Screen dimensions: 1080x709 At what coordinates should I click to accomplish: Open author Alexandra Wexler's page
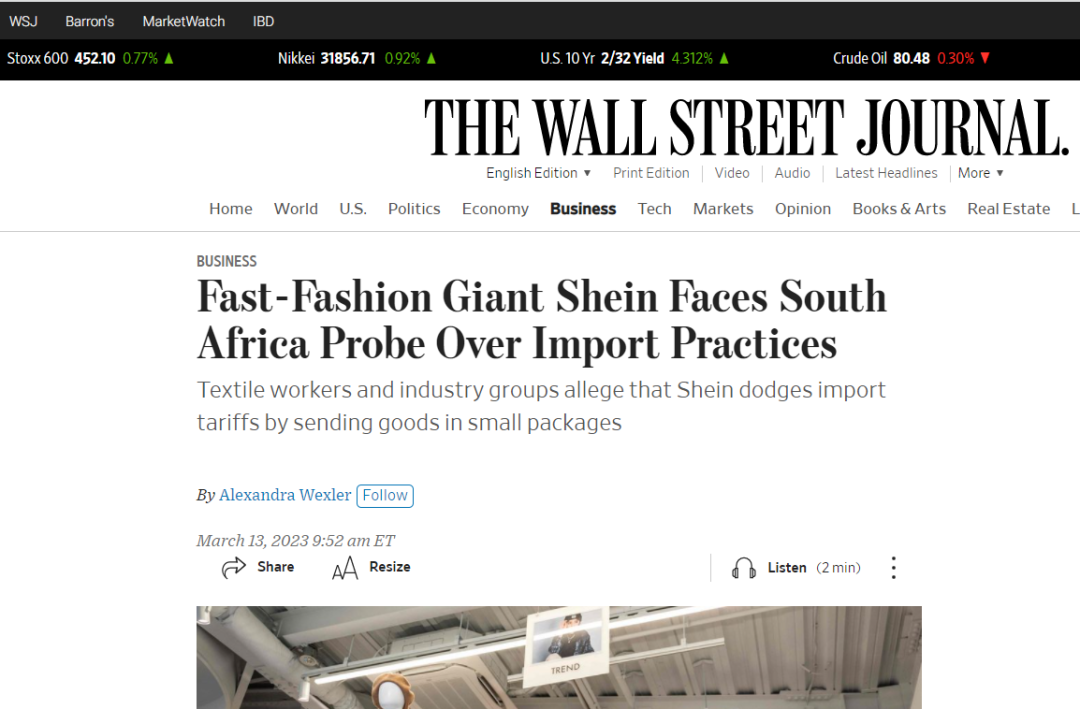(x=285, y=495)
